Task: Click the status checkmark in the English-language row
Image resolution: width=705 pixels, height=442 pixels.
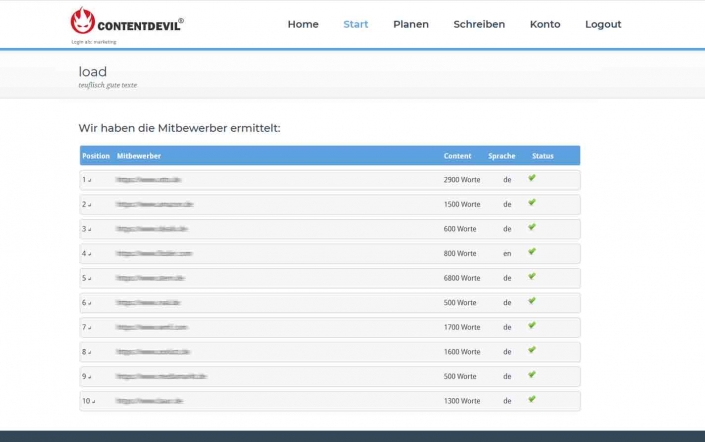Action: tap(532, 252)
